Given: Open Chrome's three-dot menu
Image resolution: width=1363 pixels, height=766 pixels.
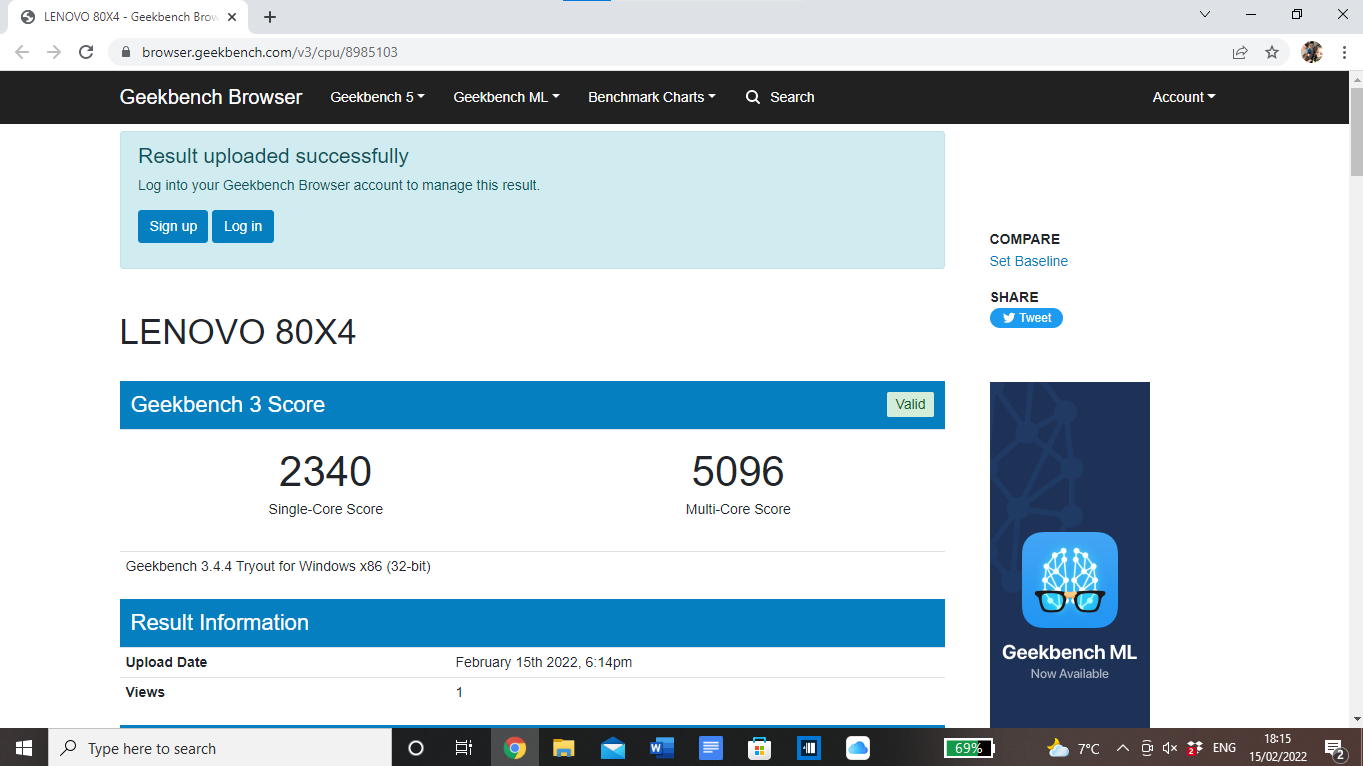Looking at the screenshot, I should click(x=1343, y=52).
